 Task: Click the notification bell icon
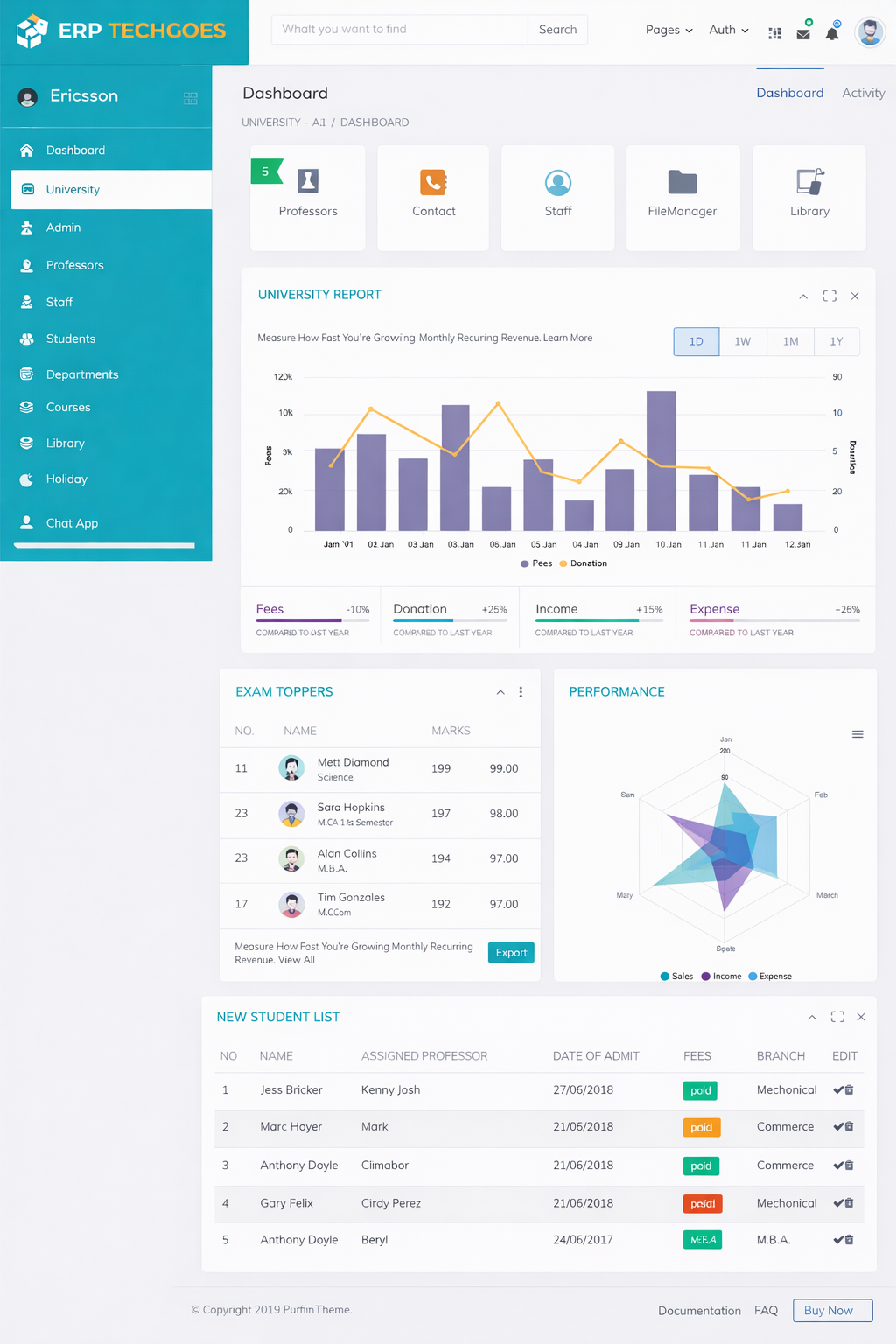[x=832, y=33]
